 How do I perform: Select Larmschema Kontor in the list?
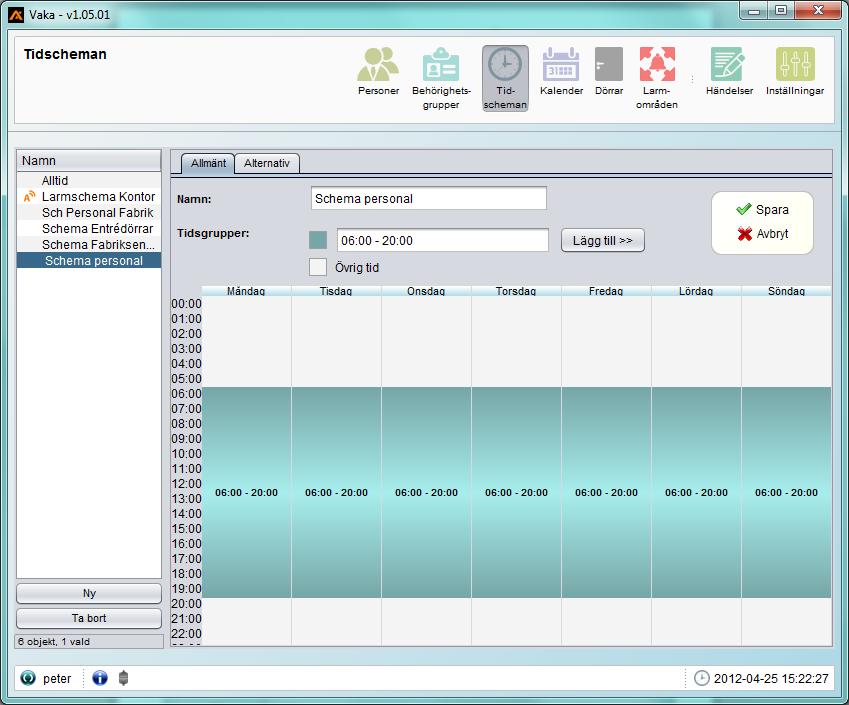(x=89, y=197)
